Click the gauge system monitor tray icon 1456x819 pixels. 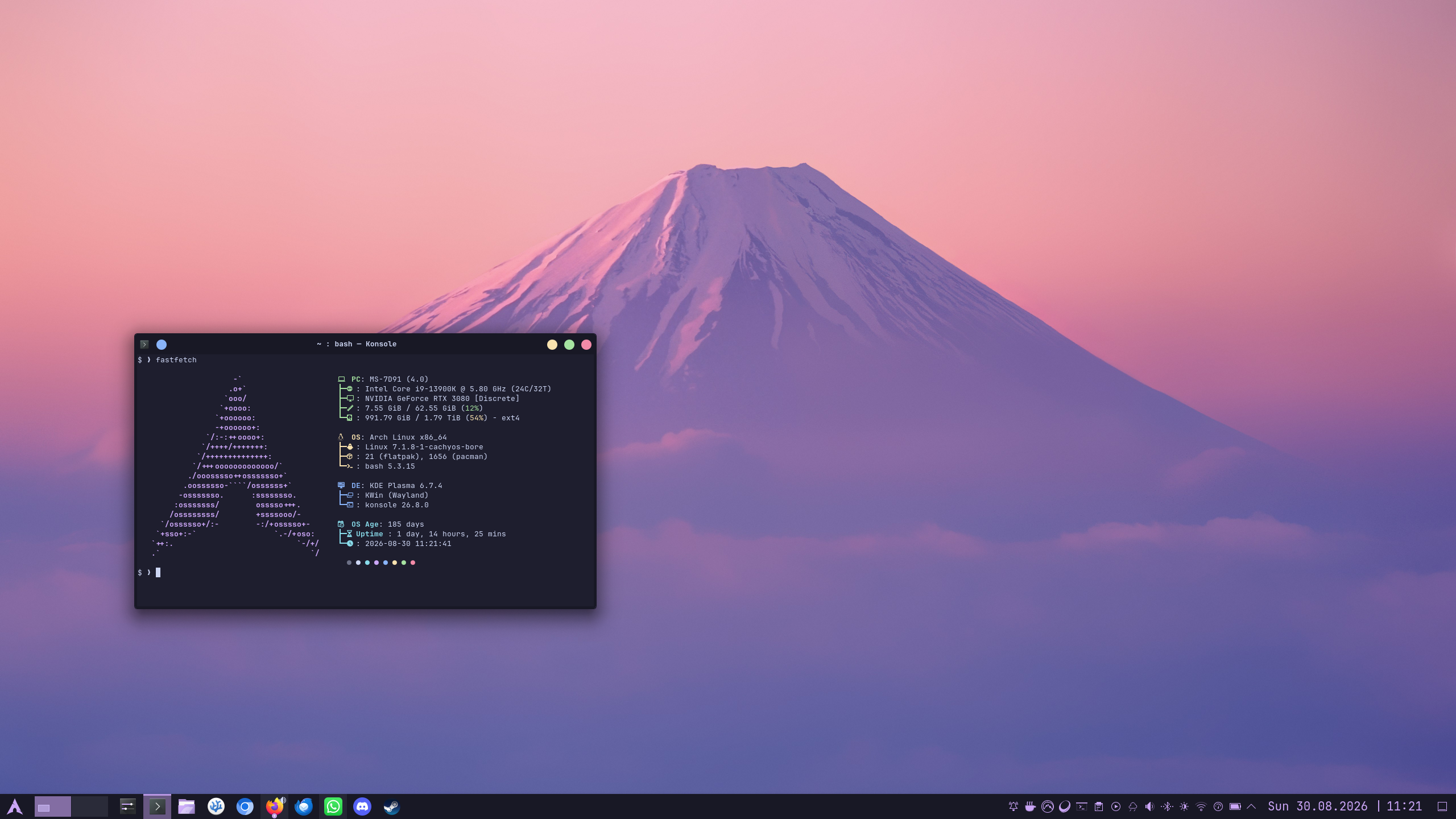click(1218, 806)
